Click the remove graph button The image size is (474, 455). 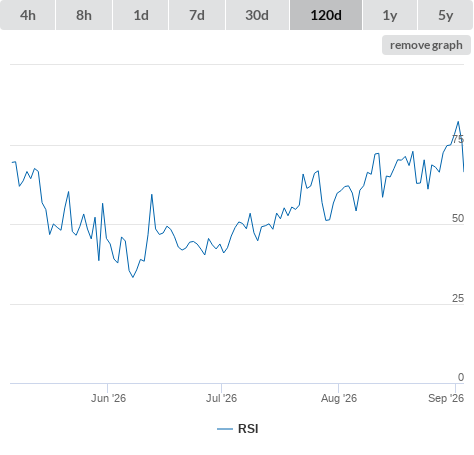[x=426, y=45]
